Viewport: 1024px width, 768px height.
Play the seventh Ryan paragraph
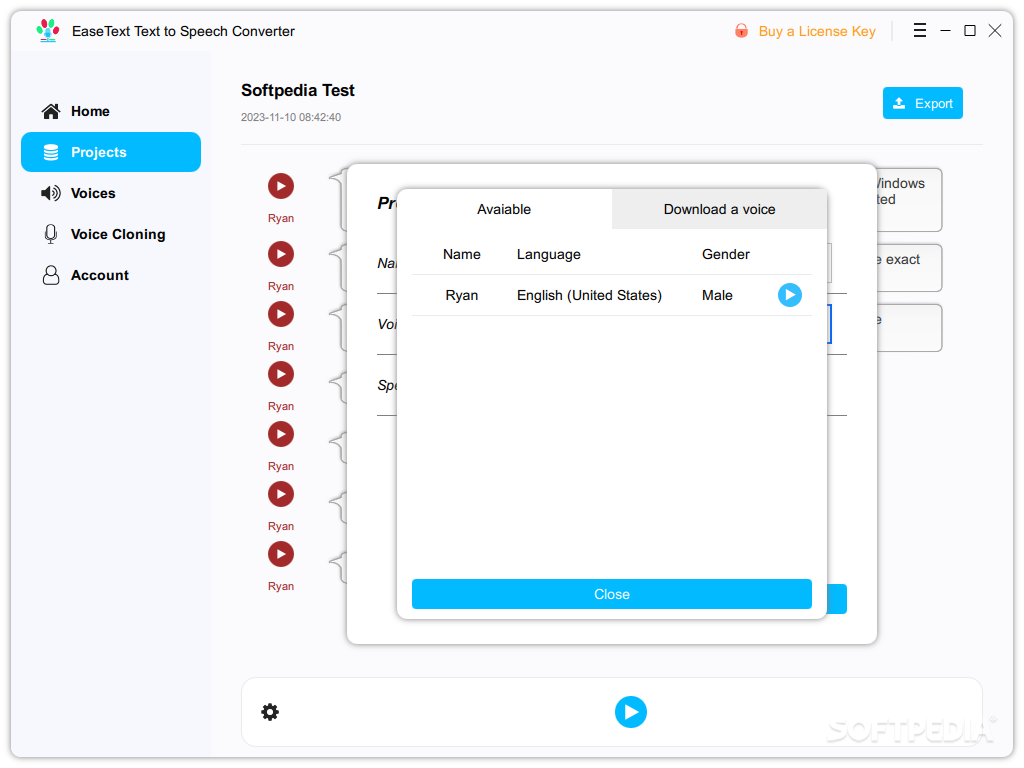(x=281, y=554)
